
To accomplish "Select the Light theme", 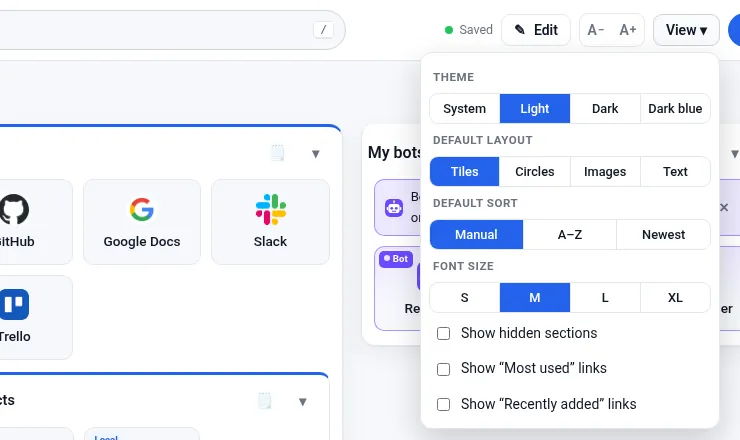I will (x=535, y=109).
